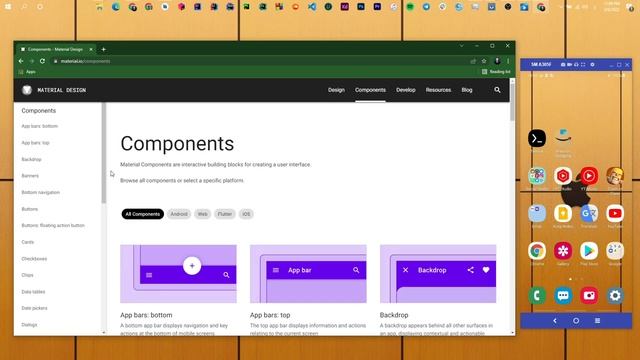Select the All Components filter chip
Screen dimensions: 640x360
click(142, 214)
